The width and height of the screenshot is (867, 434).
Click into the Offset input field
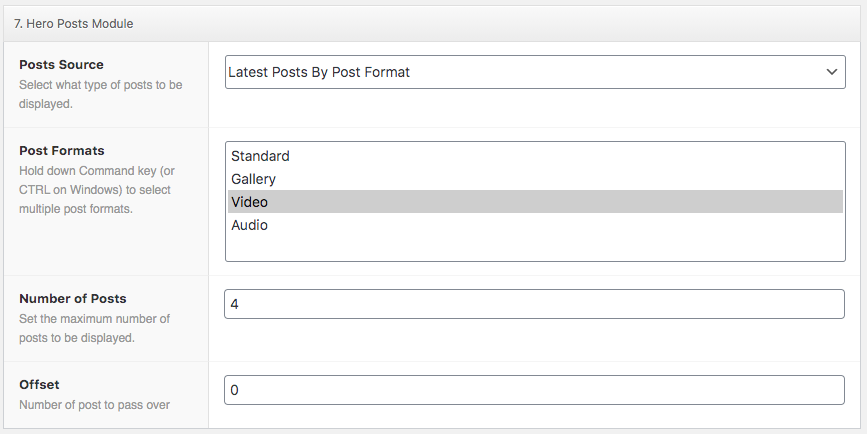pyautogui.click(x=534, y=390)
